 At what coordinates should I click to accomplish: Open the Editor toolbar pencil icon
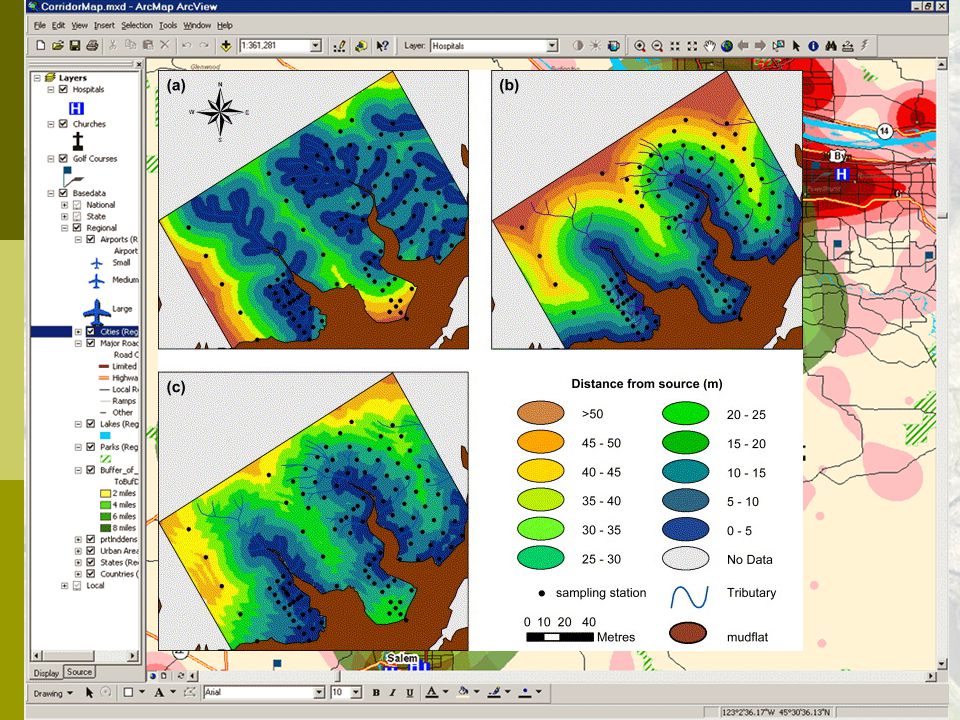pyautogui.click(x=339, y=46)
